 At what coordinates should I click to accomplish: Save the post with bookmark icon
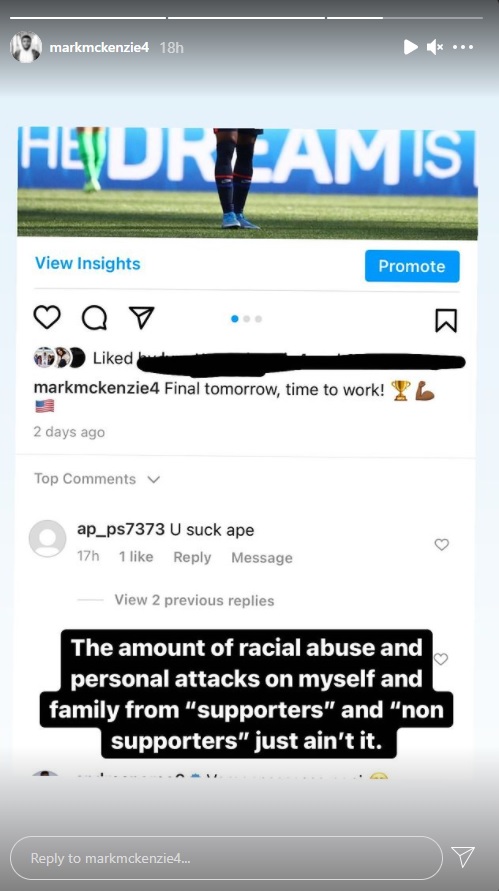pyautogui.click(x=446, y=320)
